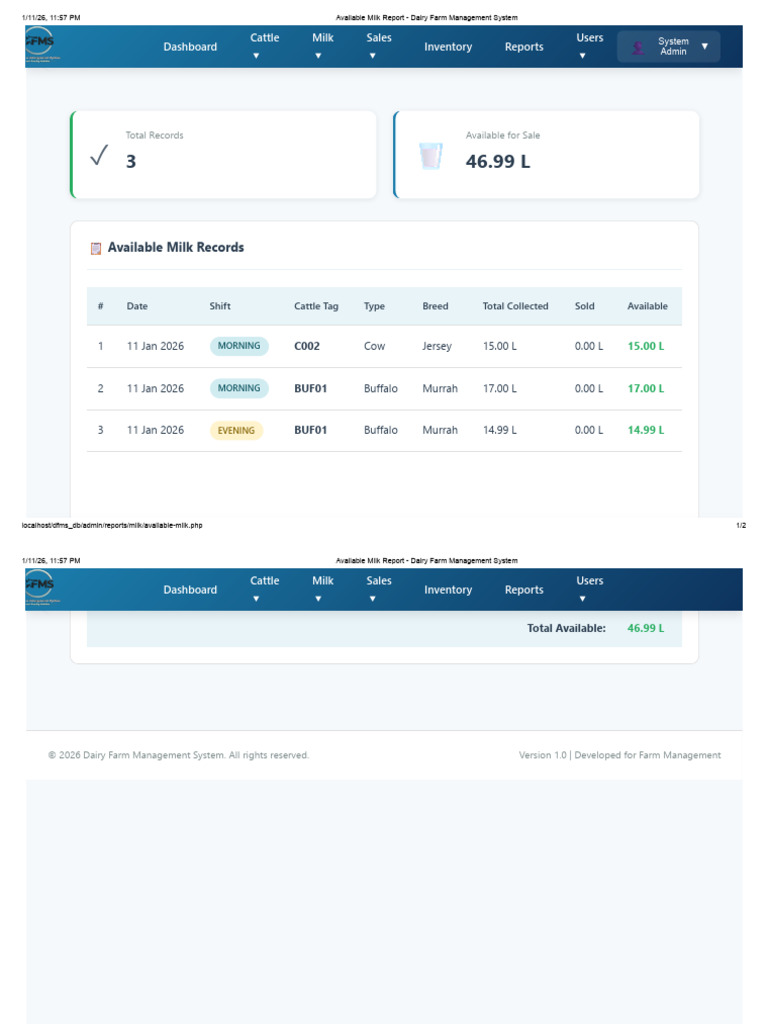Click the 14.99 L total collected cell

[x=500, y=430]
